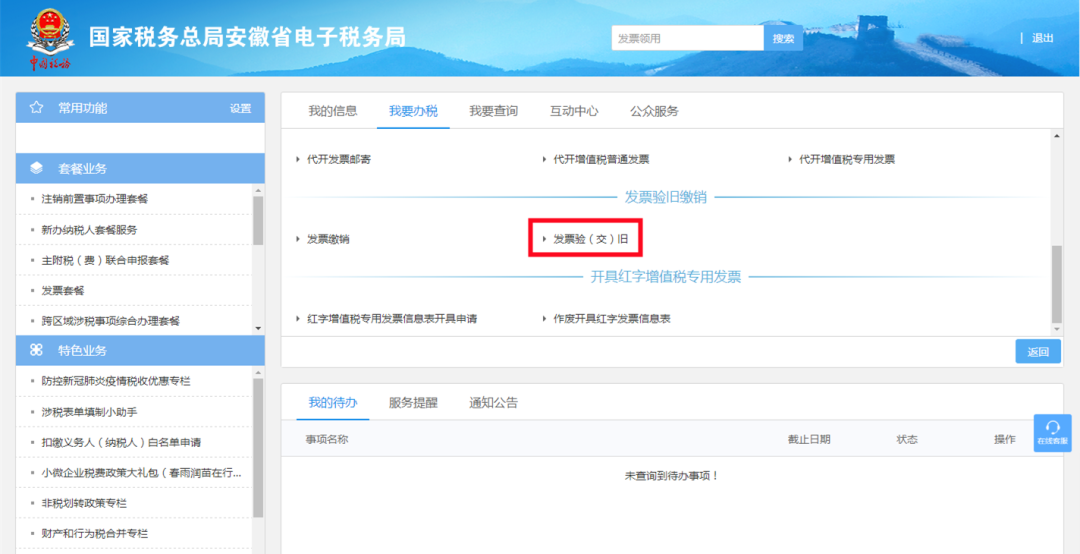Click the layers icon beside 套餐业务
The width and height of the screenshot is (1080, 554).
point(37,169)
